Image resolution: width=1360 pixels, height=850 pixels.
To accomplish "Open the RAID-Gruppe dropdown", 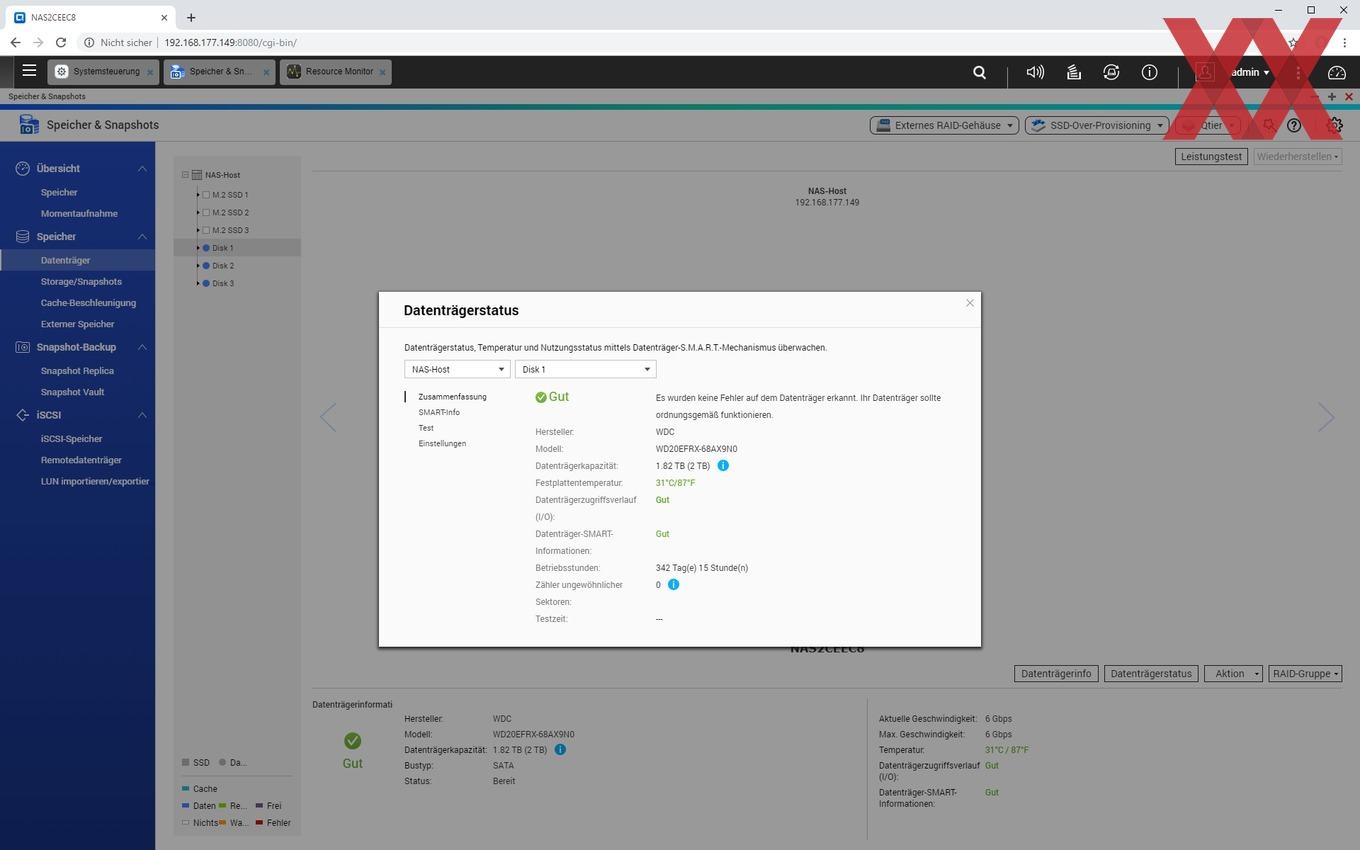I will (1305, 674).
